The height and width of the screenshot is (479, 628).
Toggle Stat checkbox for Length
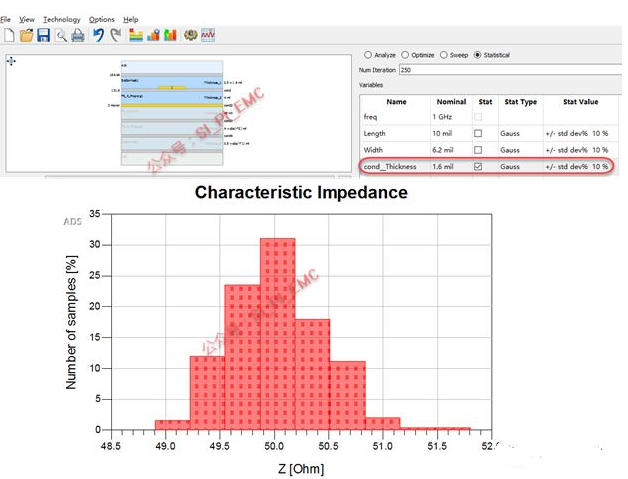[x=478, y=133]
